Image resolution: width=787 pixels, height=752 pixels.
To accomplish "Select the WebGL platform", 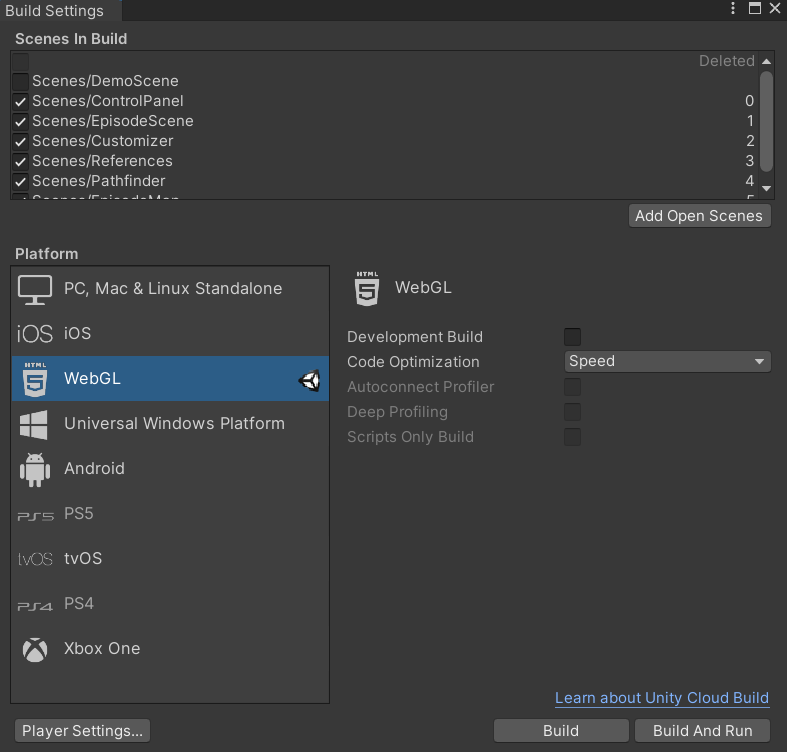I will (170, 379).
